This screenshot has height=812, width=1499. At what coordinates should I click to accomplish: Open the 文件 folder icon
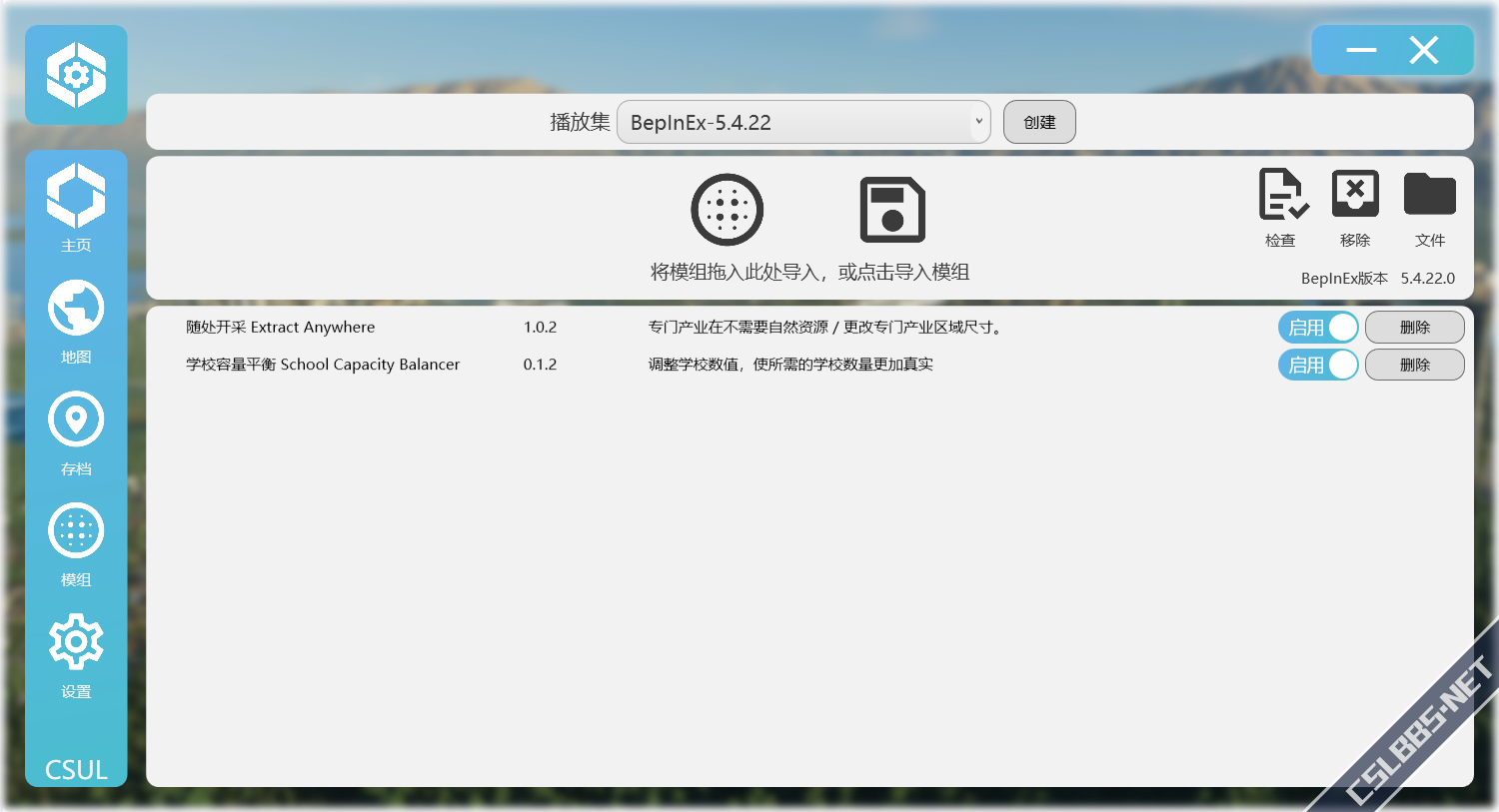click(1430, 208)
